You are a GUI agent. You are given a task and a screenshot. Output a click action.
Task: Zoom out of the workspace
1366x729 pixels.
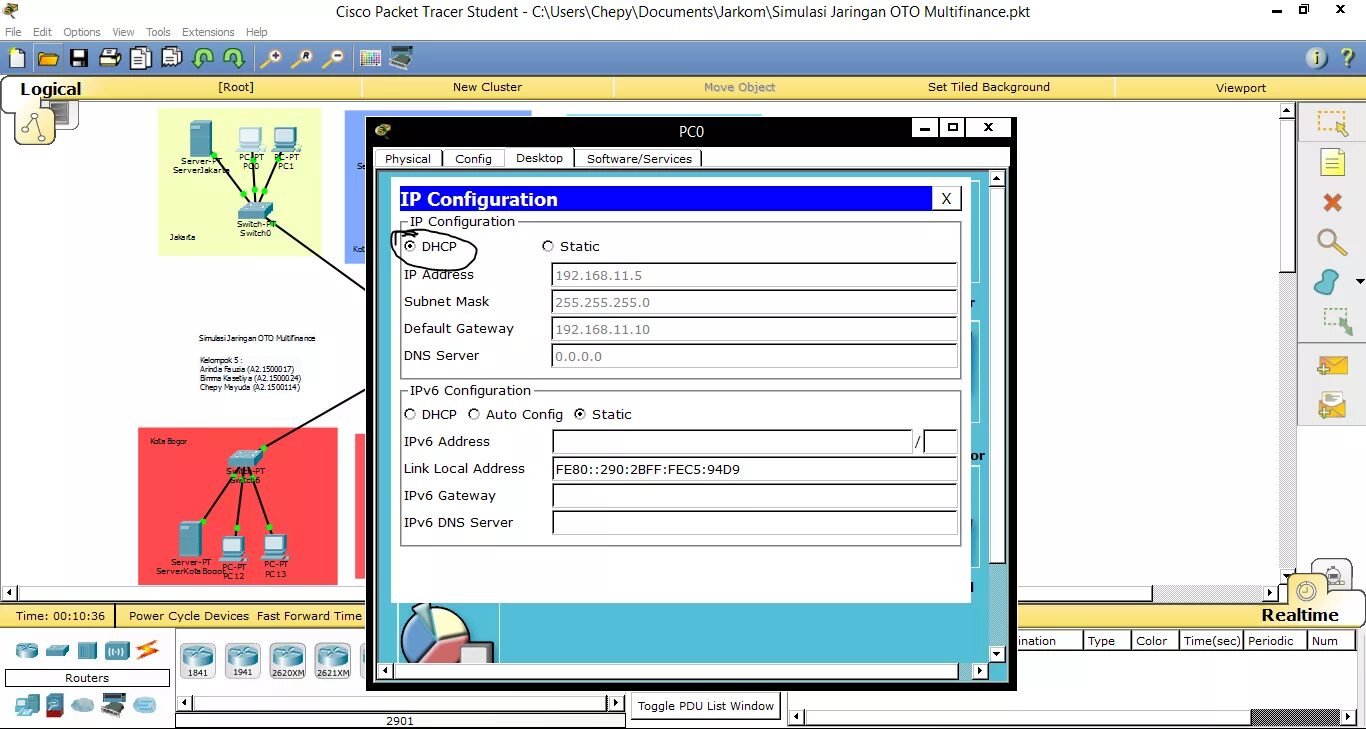click(x=332, y=58)
